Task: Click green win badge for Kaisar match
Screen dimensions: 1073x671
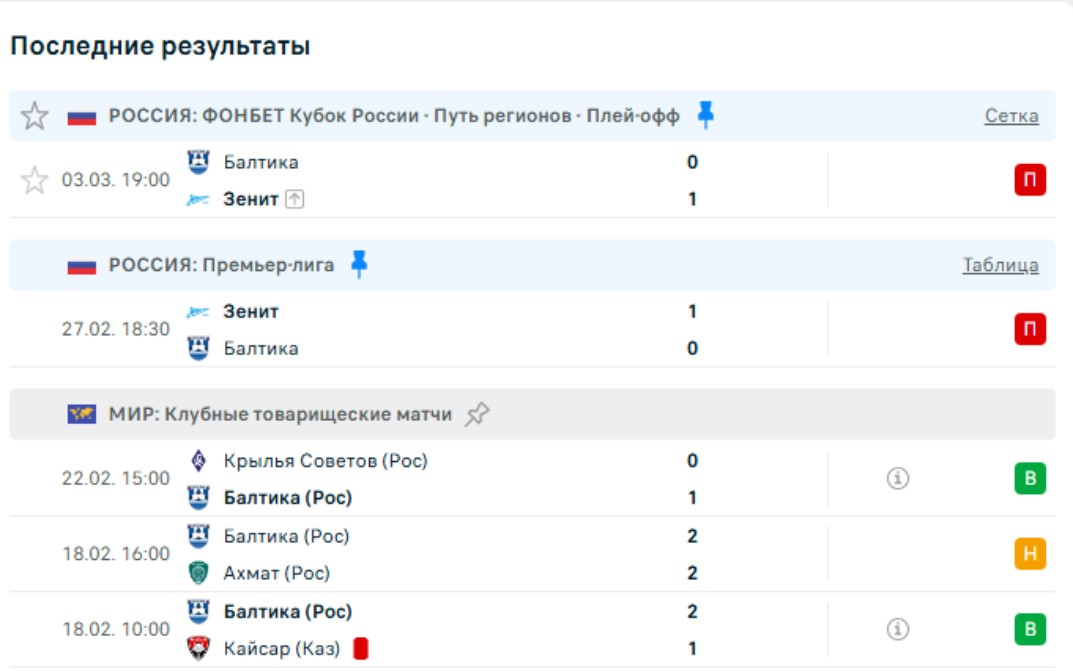Action: pyautogui.click(x=1030, y=629)
